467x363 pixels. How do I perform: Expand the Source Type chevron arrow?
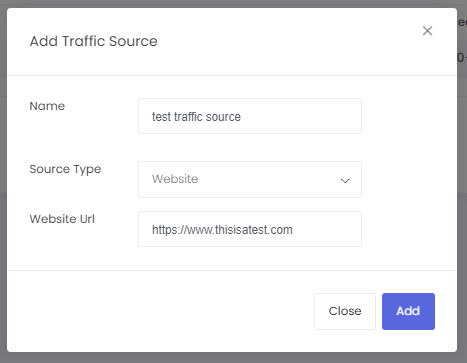pyautogui.click(x=345, y=181)
